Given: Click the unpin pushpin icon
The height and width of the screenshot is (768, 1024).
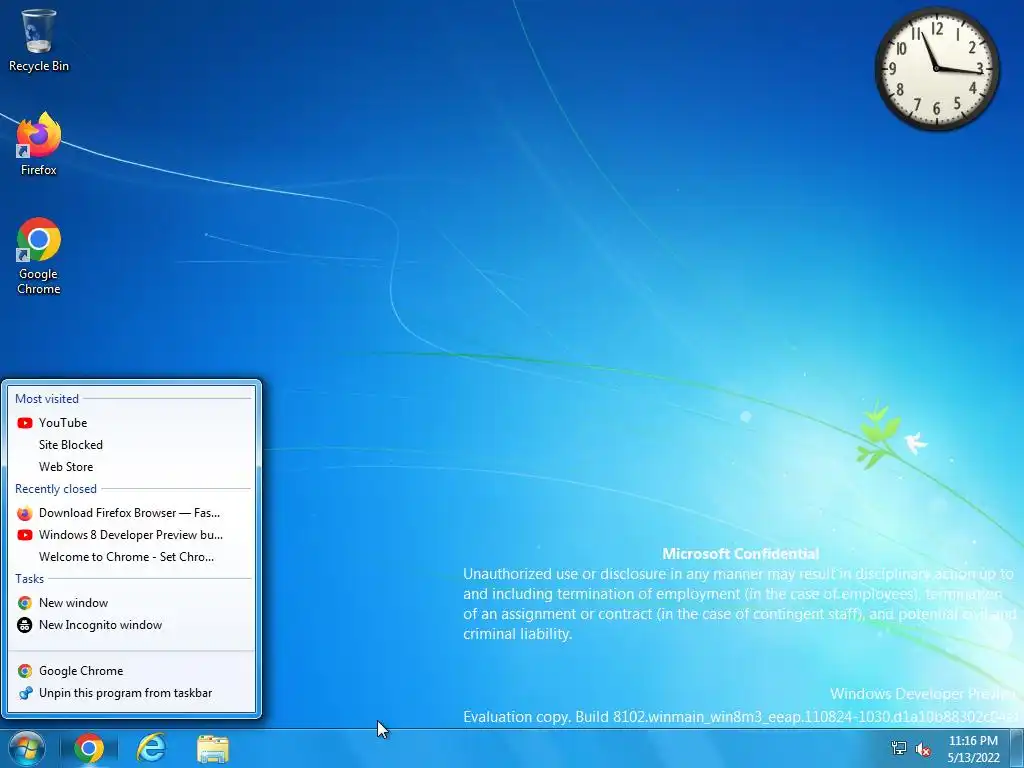Looking at the screenshot, I should pos(25,693).
